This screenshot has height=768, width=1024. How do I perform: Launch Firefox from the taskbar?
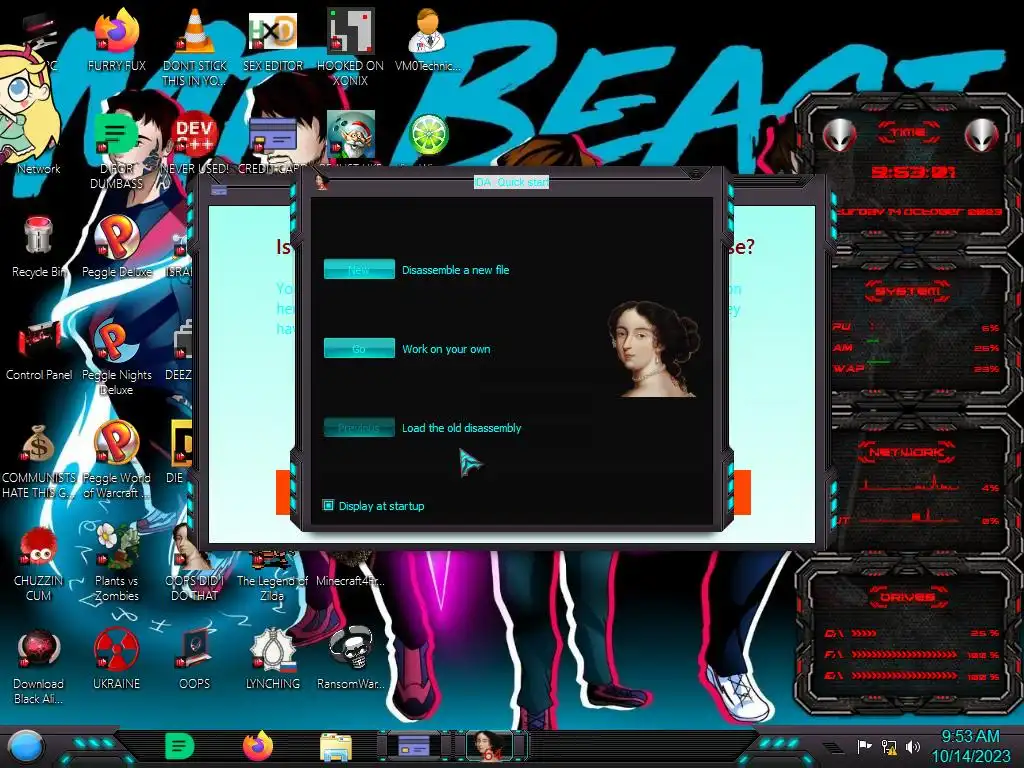(258, 746)
